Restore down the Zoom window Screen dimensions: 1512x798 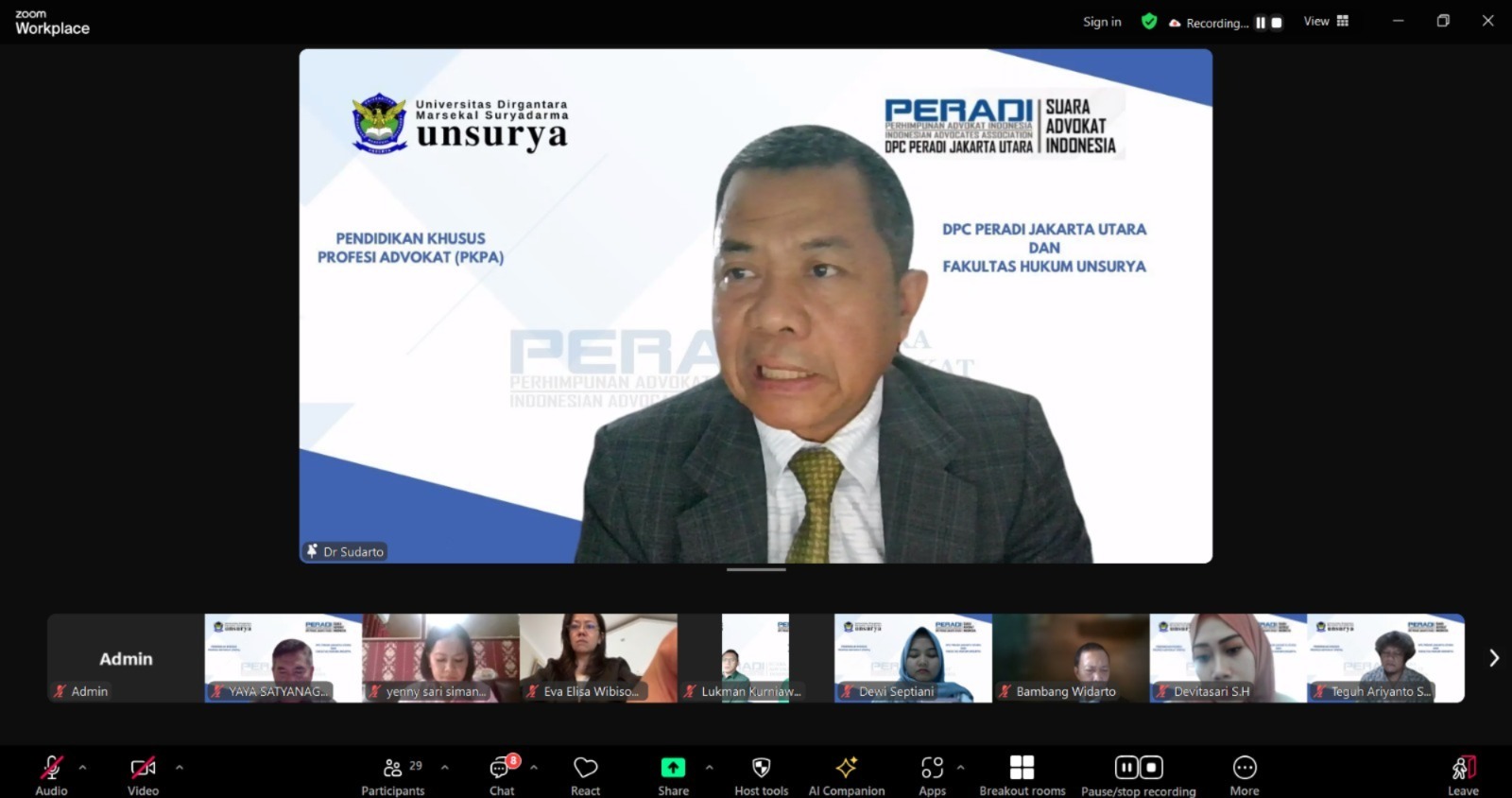(x=1443, y=21)
